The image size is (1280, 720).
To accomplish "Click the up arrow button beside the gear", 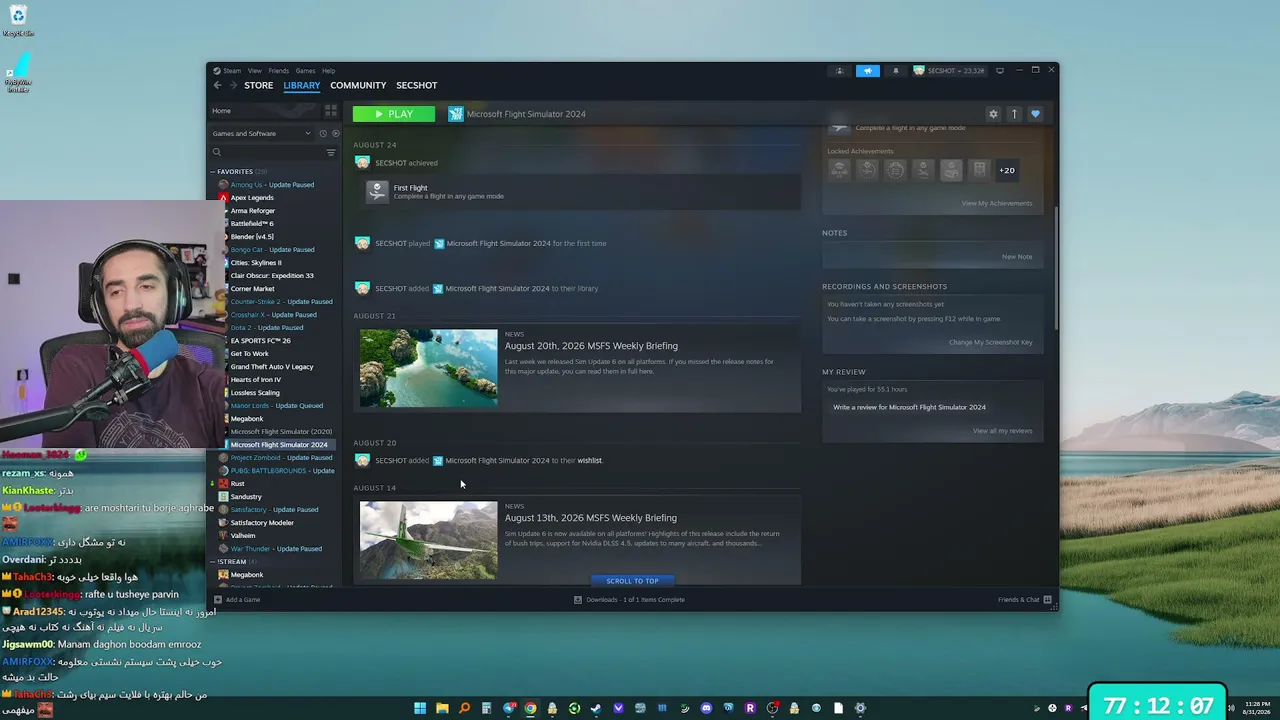I will click(1014, 114).
